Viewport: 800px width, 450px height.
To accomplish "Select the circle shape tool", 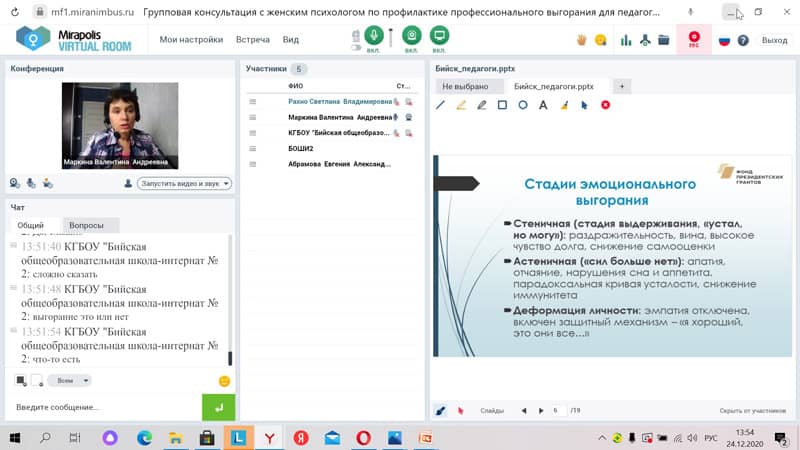I will coord(523,105).
